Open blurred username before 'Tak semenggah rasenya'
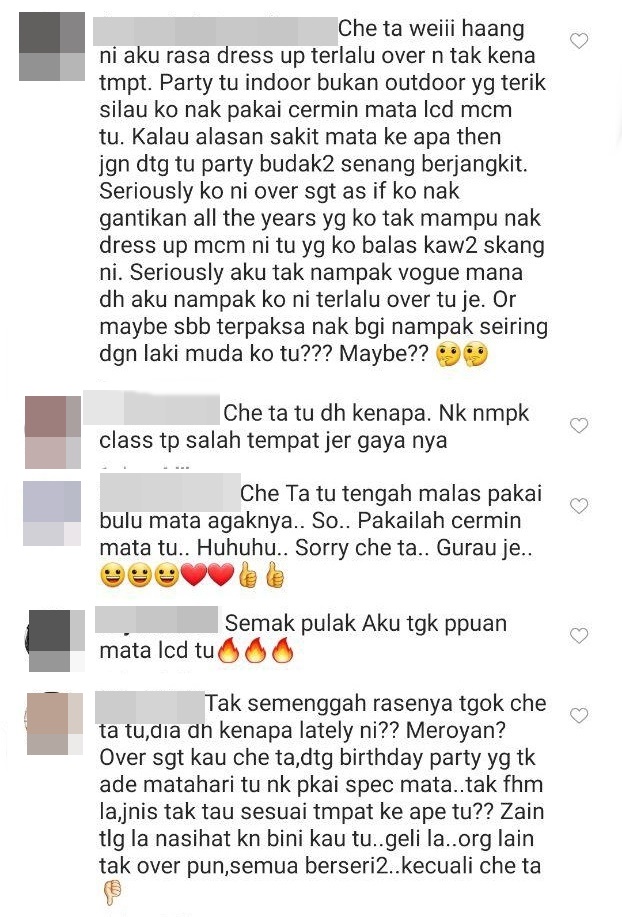The height and width of the screenshot is (917, 622). click(x=149, y=706)
